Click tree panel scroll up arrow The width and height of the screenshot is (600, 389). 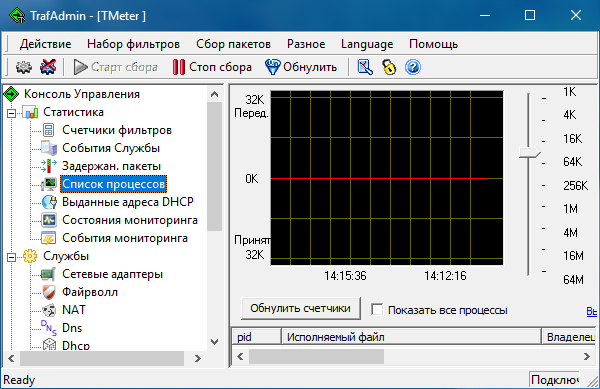coord(214,94)
